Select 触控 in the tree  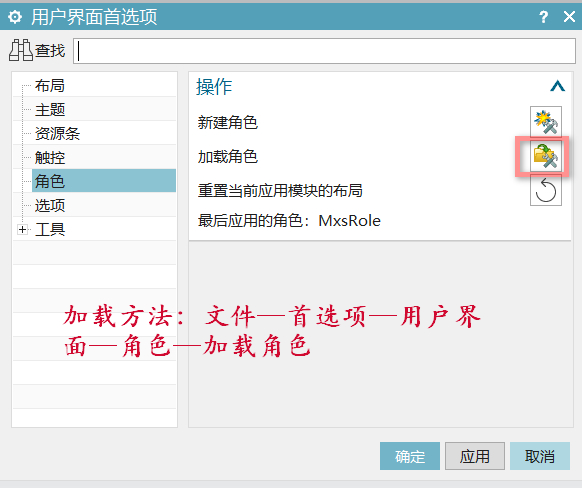coord(50,157)
